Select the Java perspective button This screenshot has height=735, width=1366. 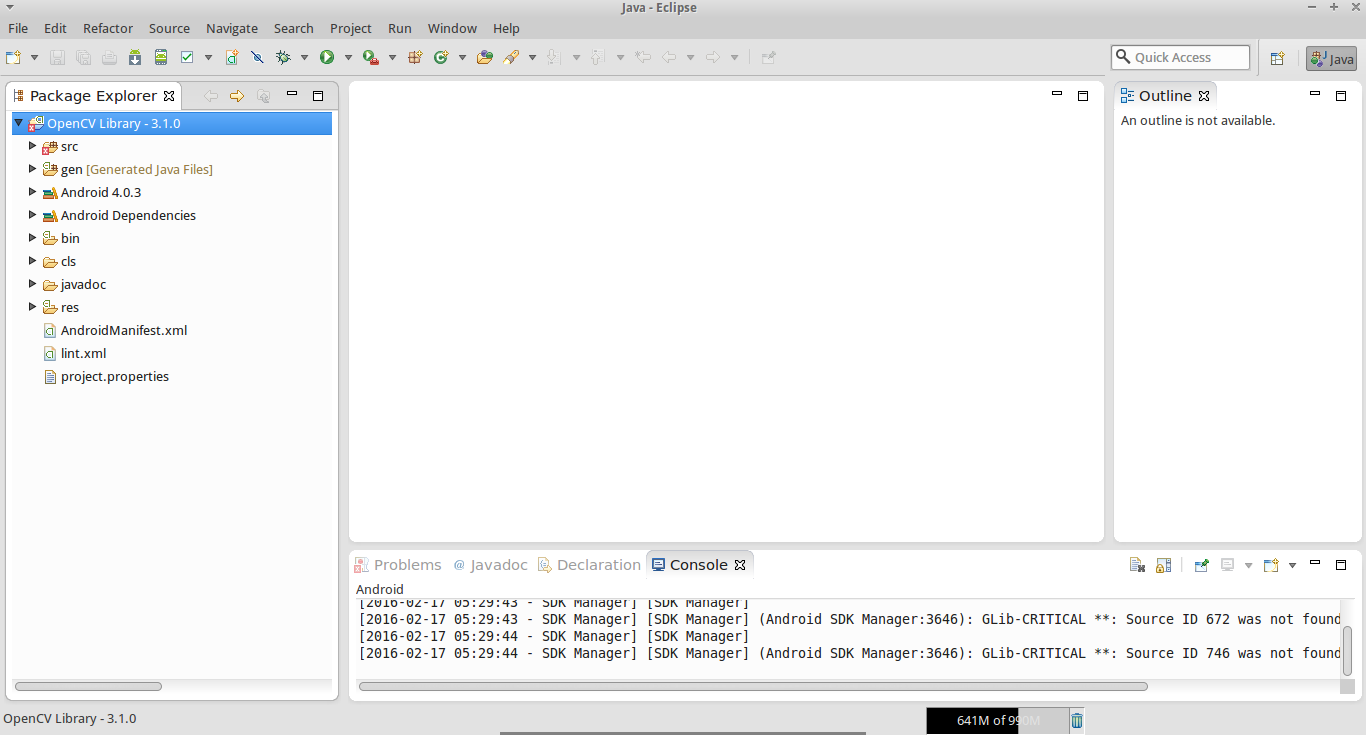[x=1332, y=59]
